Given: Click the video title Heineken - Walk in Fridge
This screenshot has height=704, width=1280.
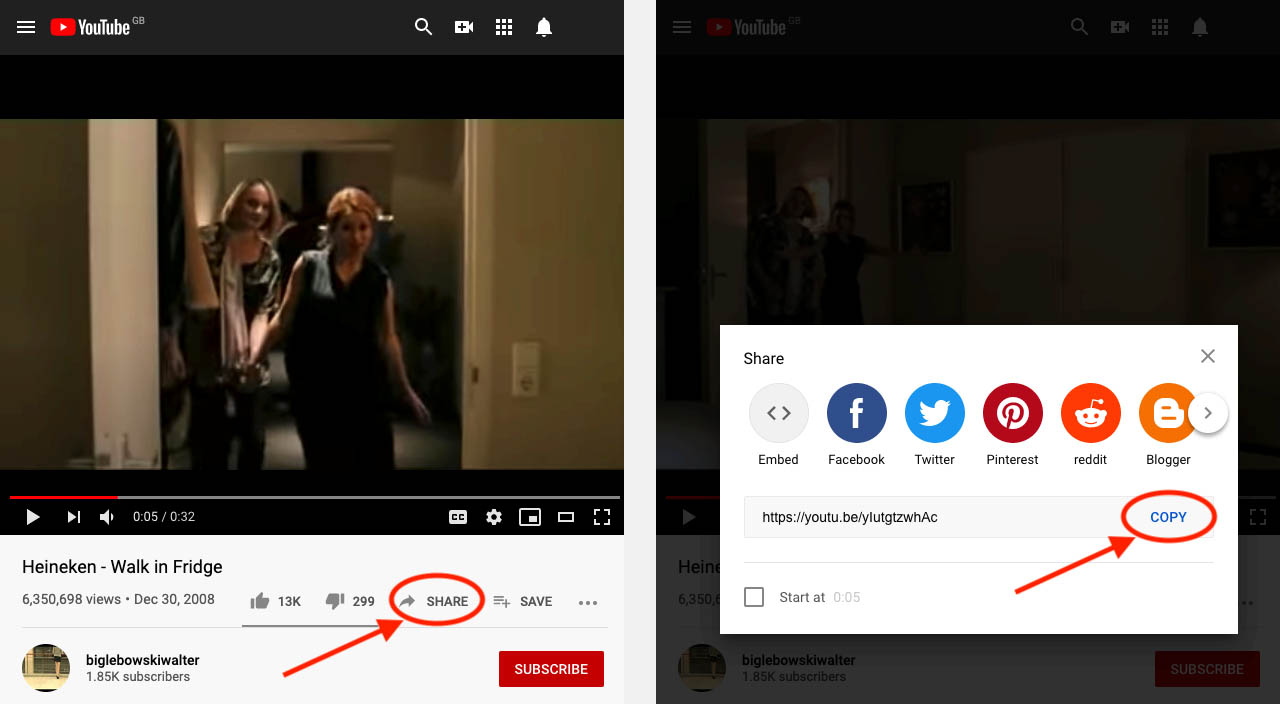Looking at the screenshot, I should [x=122, y=567].
